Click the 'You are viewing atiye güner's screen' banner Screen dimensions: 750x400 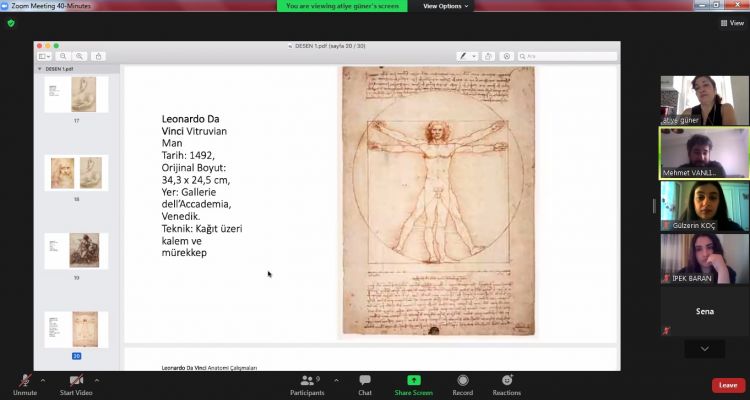coord(342,6)
